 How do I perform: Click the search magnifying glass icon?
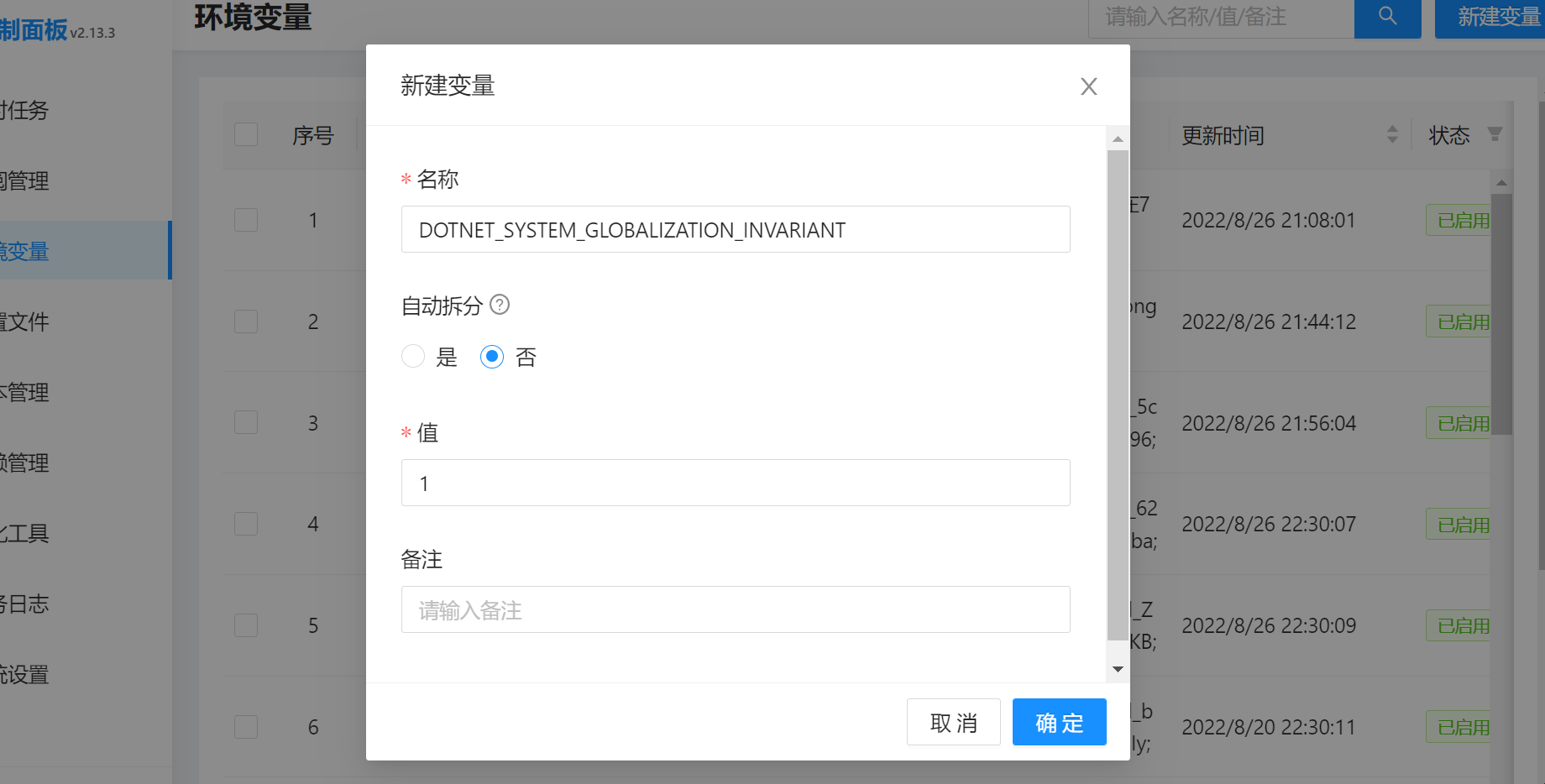click(1387, 17)
